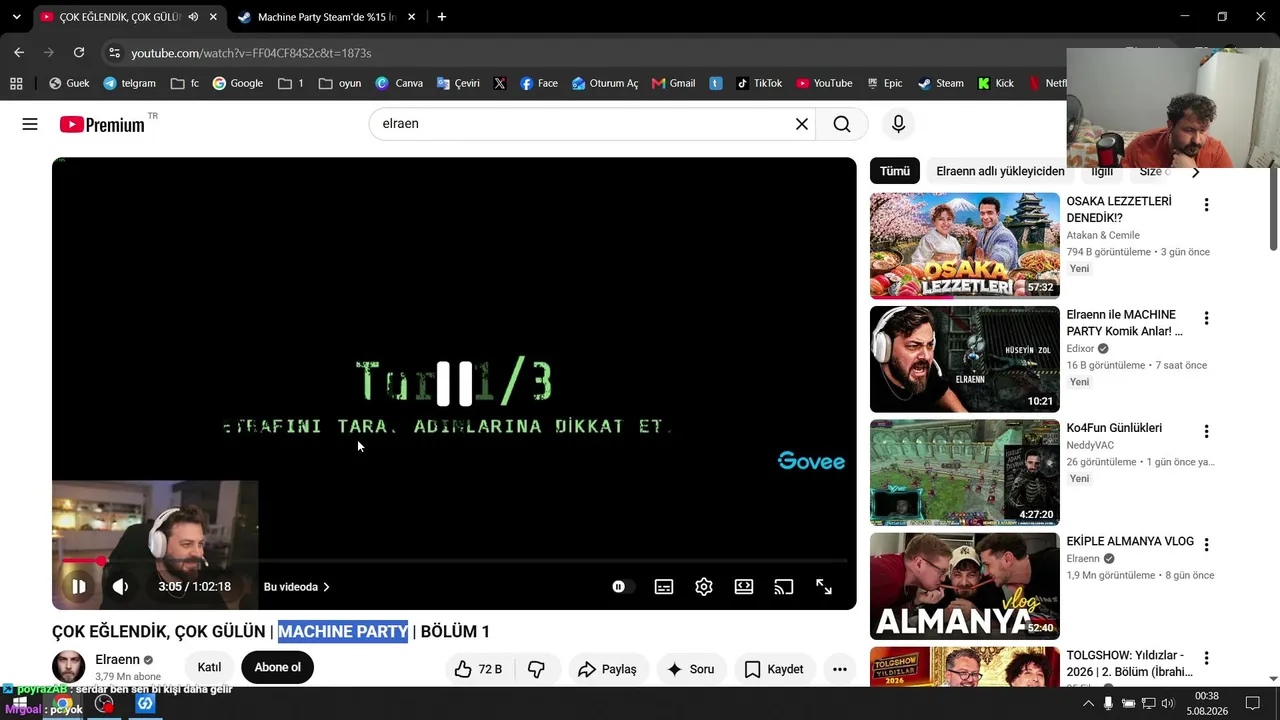Open the Soru ask button

point(690,669)
